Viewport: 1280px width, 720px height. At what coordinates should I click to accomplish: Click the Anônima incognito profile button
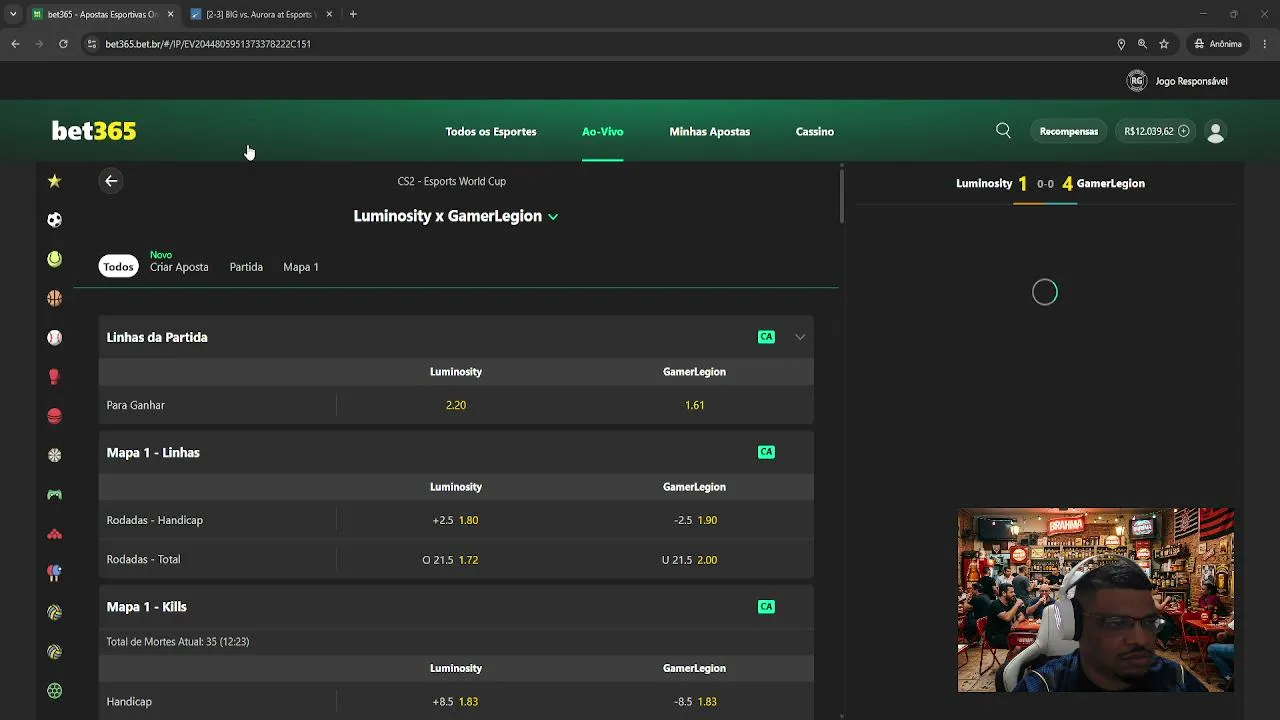[1218, 44]
